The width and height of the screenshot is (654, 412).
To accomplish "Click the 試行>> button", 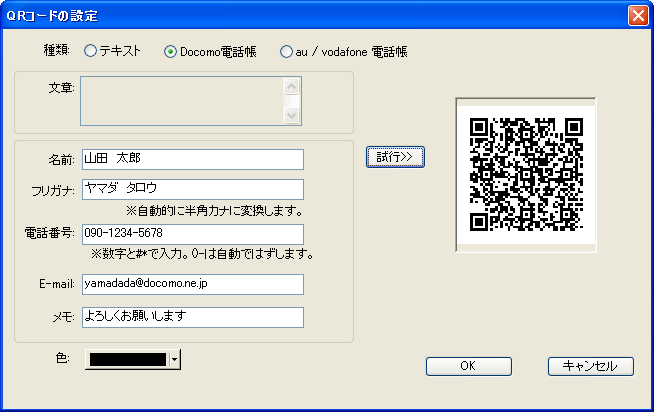I will [x=395, y=157].
